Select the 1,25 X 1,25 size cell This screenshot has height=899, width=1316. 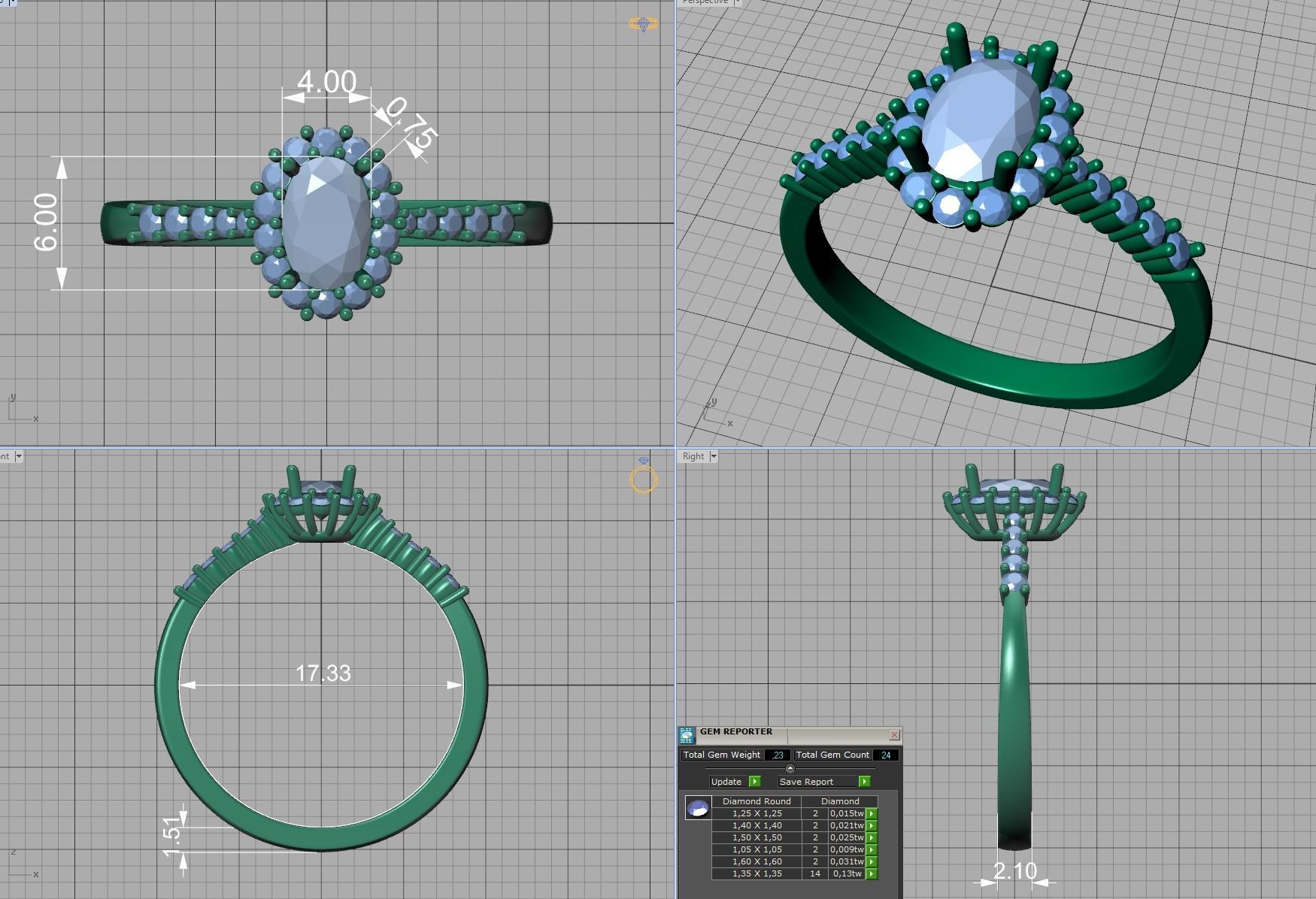(757, 813)
